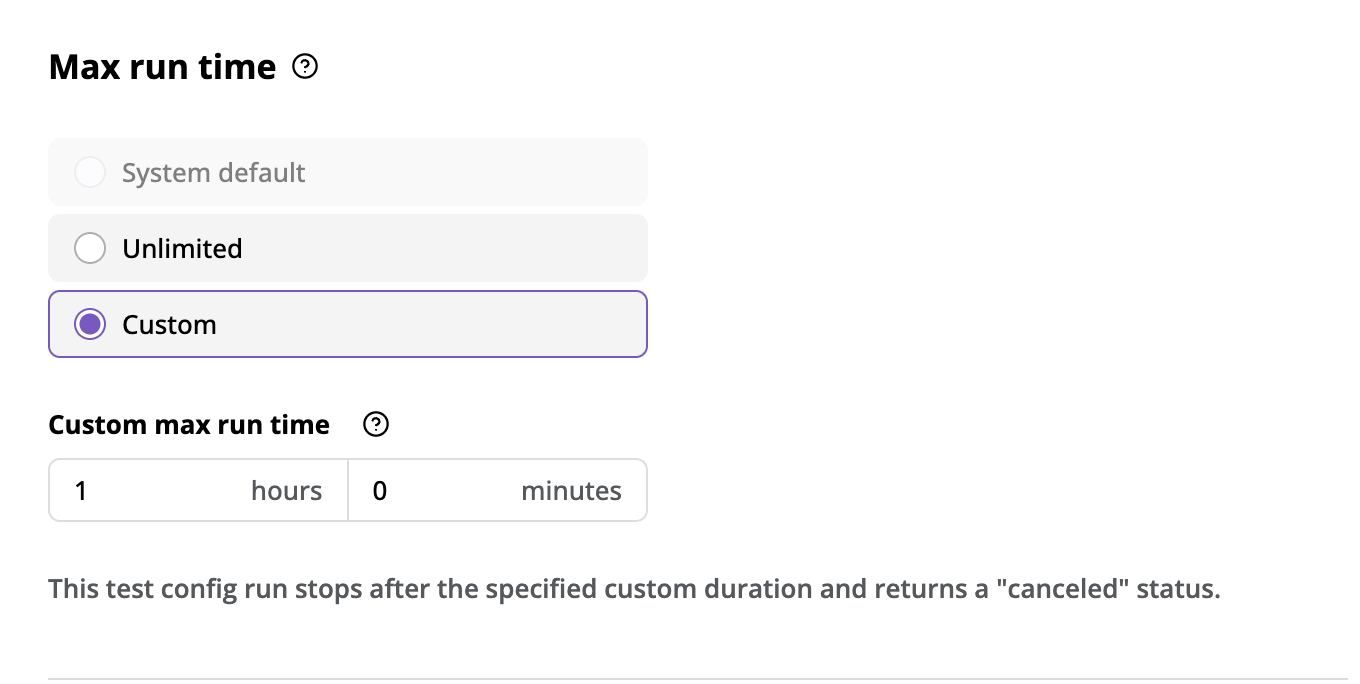Click empty area of purple-bordered Custom row

pos(430,324)
